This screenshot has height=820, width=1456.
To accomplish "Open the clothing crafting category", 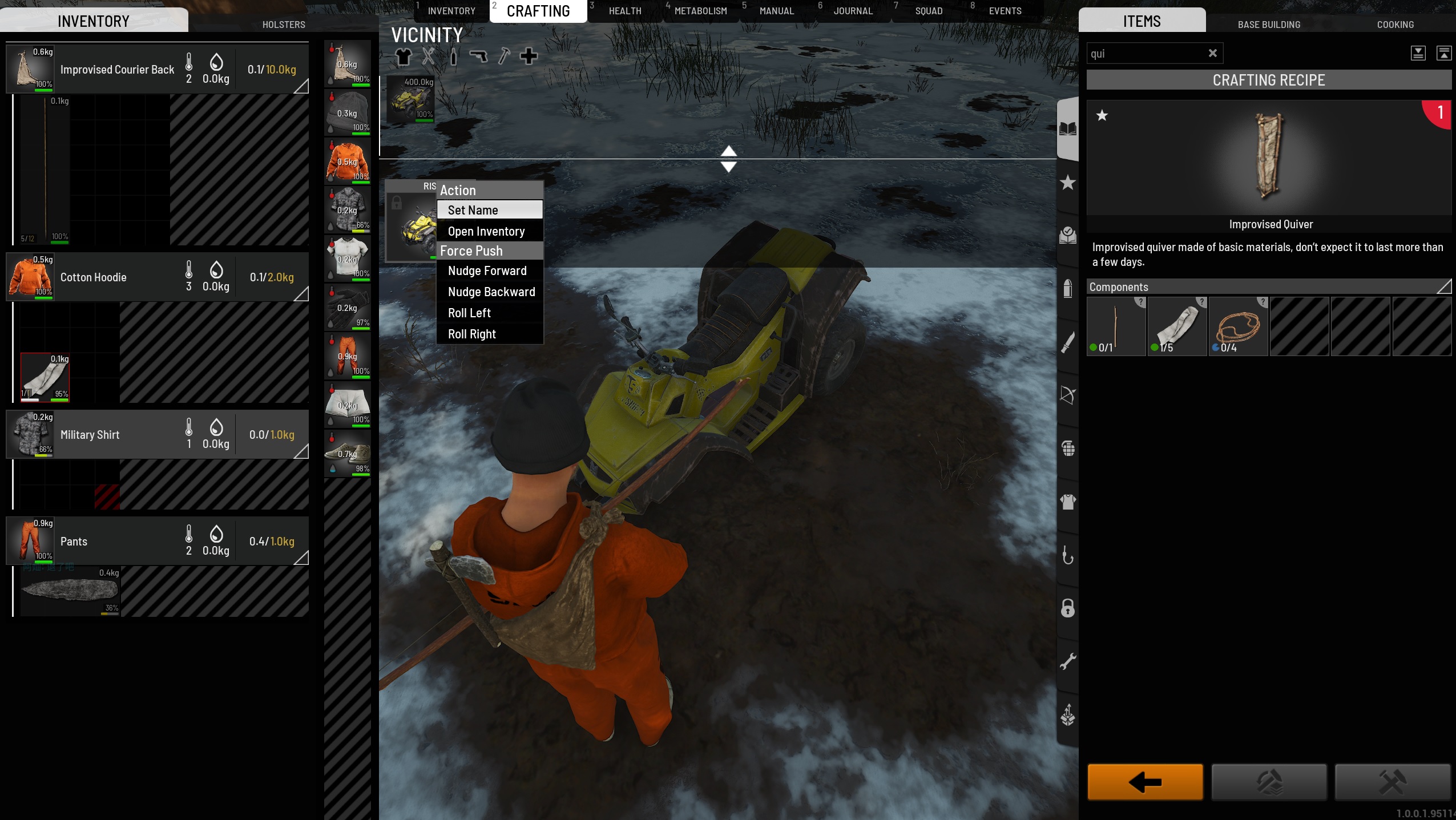I will (1068, 502).
